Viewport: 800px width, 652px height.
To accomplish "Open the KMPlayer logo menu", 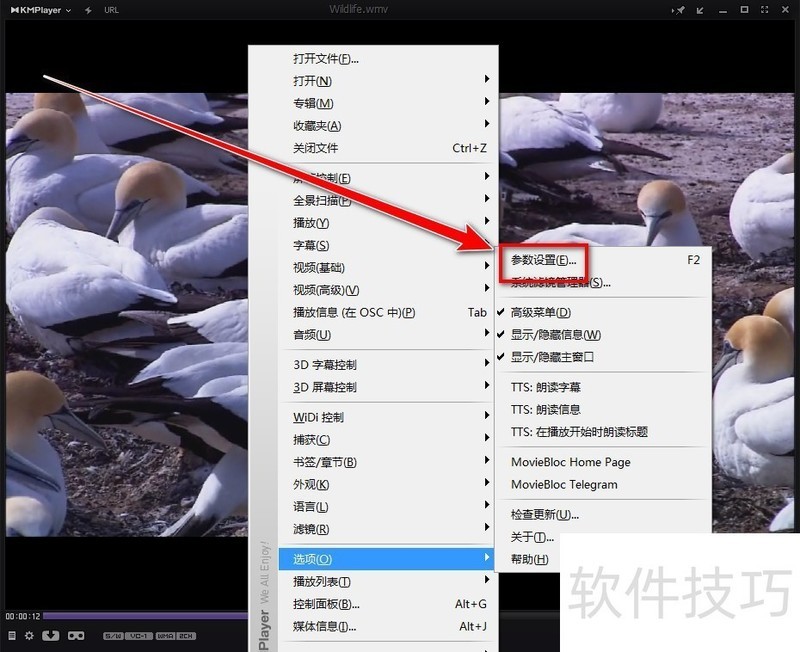I will (30, 10).
